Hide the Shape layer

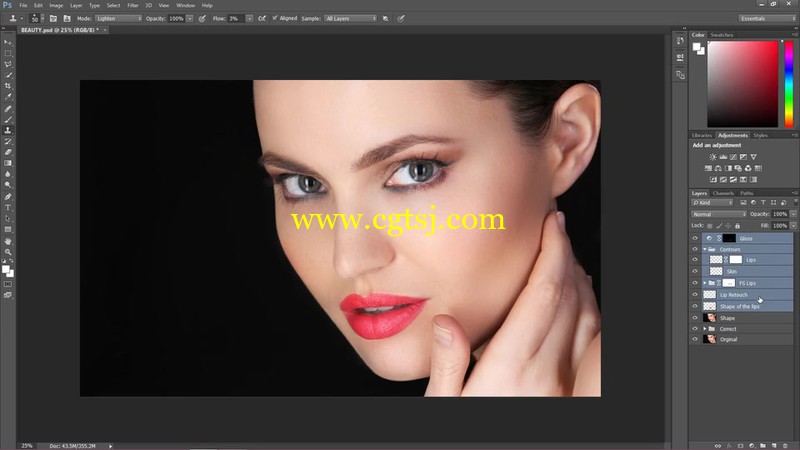695,318
